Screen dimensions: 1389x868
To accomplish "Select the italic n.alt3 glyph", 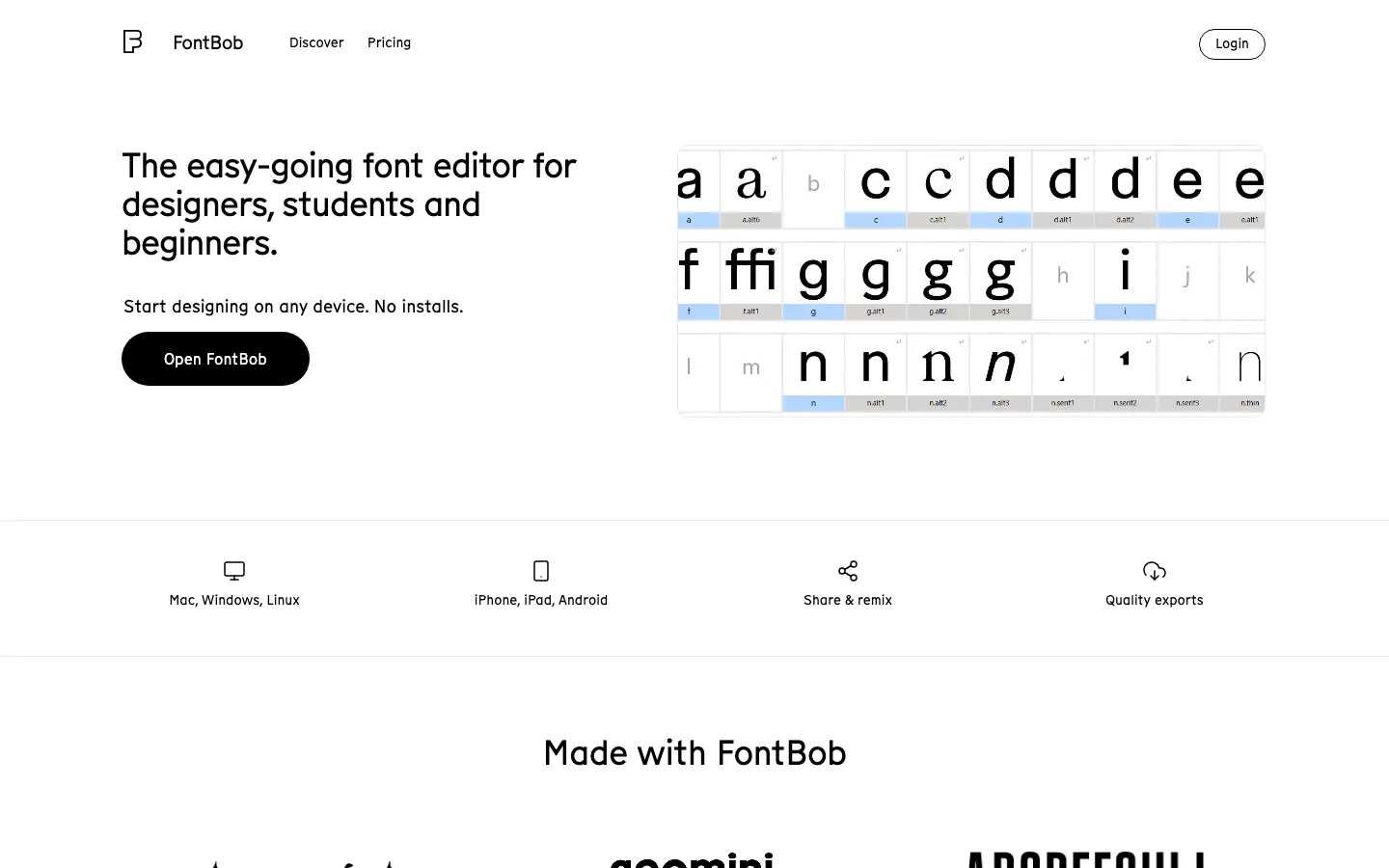I will point(1000,371).
